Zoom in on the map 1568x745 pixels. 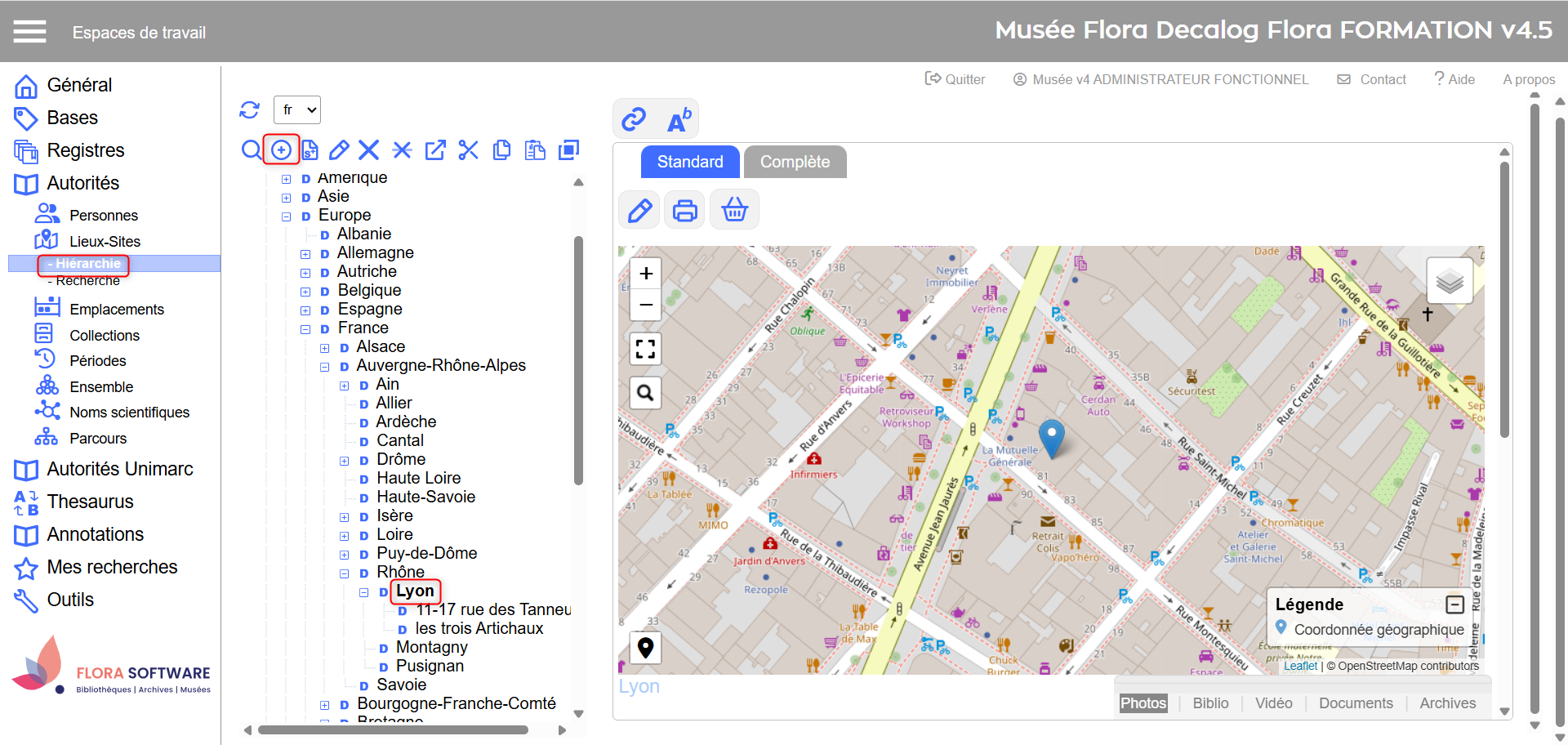pyautogui.click(x=645, y=274)
